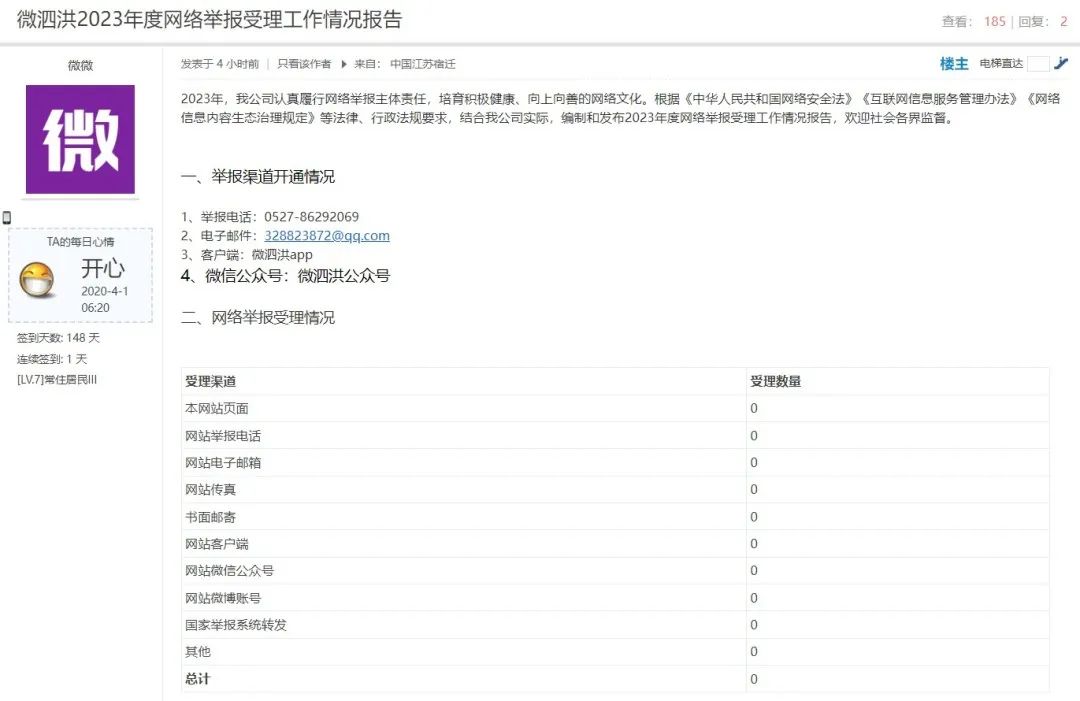
Task: Click the 受理数量 column header
Action: pos(775,381)
